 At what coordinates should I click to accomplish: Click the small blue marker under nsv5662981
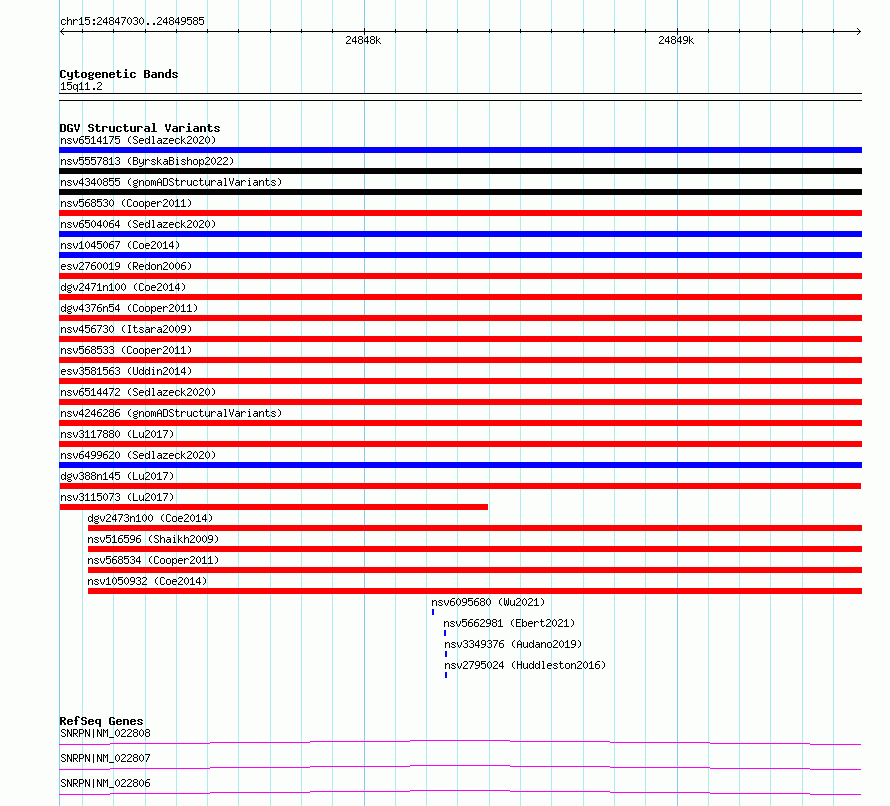click(x=445, y=633)
